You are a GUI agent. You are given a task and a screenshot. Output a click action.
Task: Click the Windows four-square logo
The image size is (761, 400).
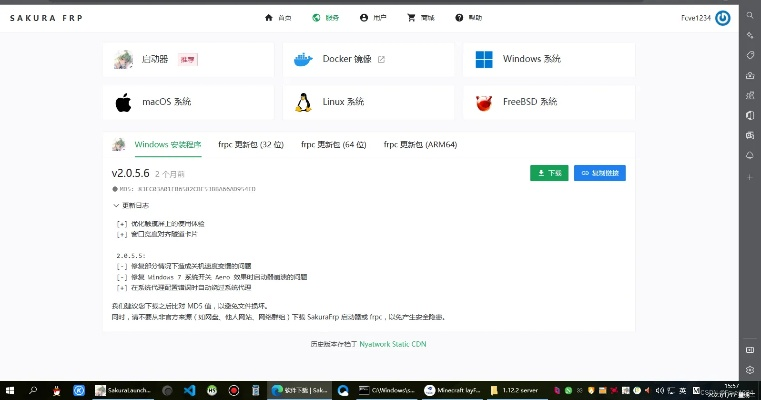pyautogui.click(x=484, y=59)
